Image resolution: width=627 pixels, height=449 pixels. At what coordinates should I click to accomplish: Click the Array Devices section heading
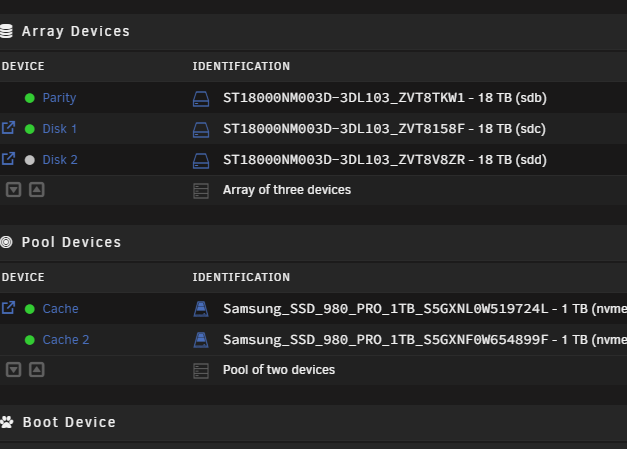tap(76, 32)
